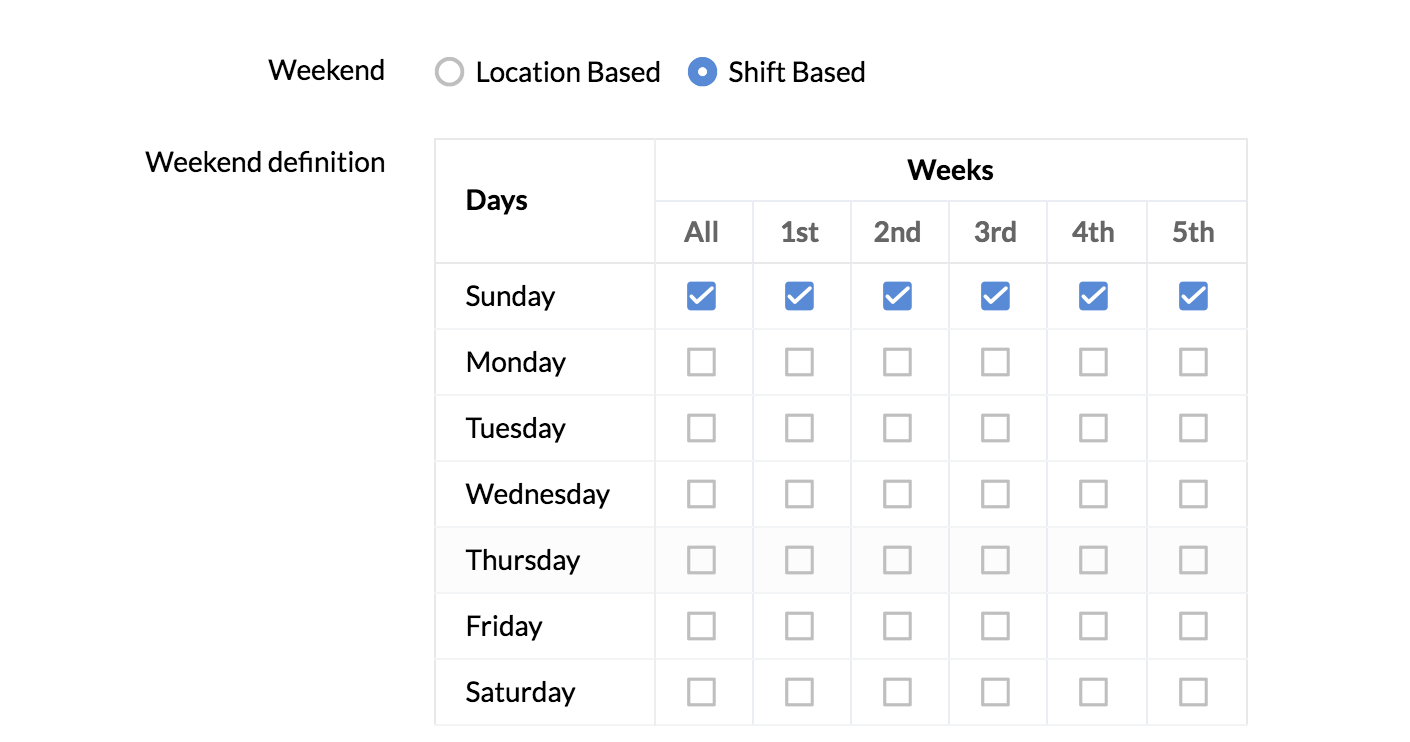Image resolution: width=1410 pixels, height=742 pixels.
Task: Select the Location Based weekend option
Action: (x=450, y=72)
